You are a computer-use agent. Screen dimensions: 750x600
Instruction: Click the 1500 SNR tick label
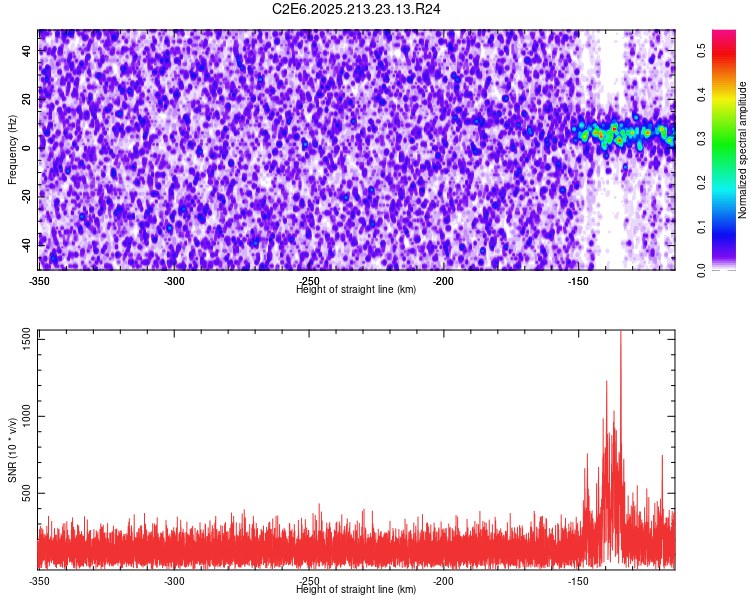coord(27,340)
